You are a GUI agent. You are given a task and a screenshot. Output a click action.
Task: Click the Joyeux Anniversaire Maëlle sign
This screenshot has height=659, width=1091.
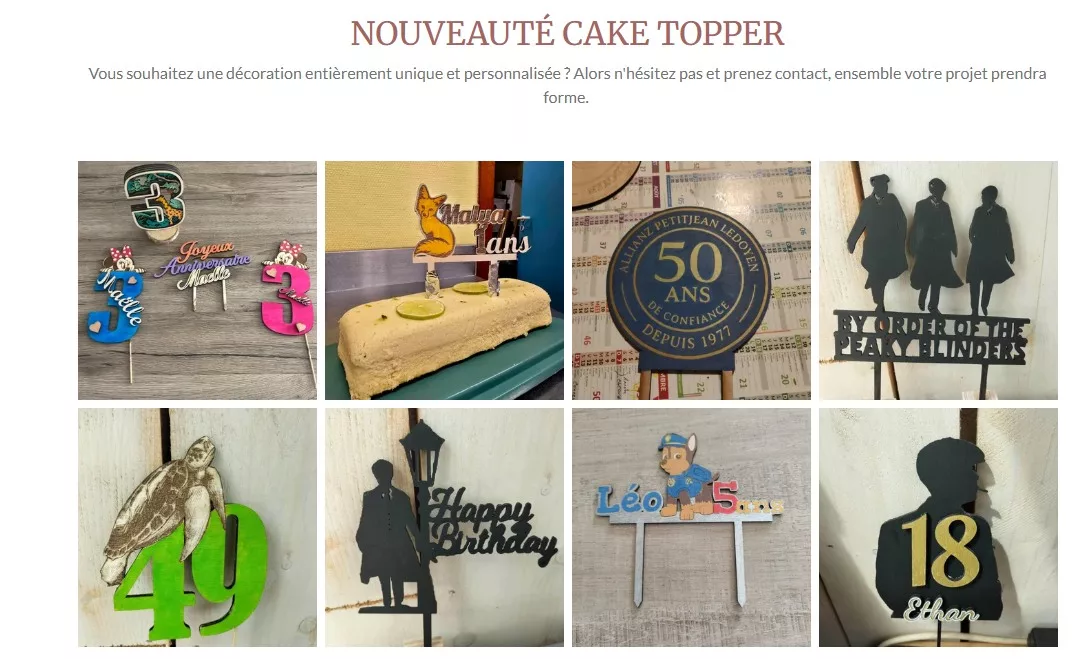pyautogui.click(x=202, y=266)
